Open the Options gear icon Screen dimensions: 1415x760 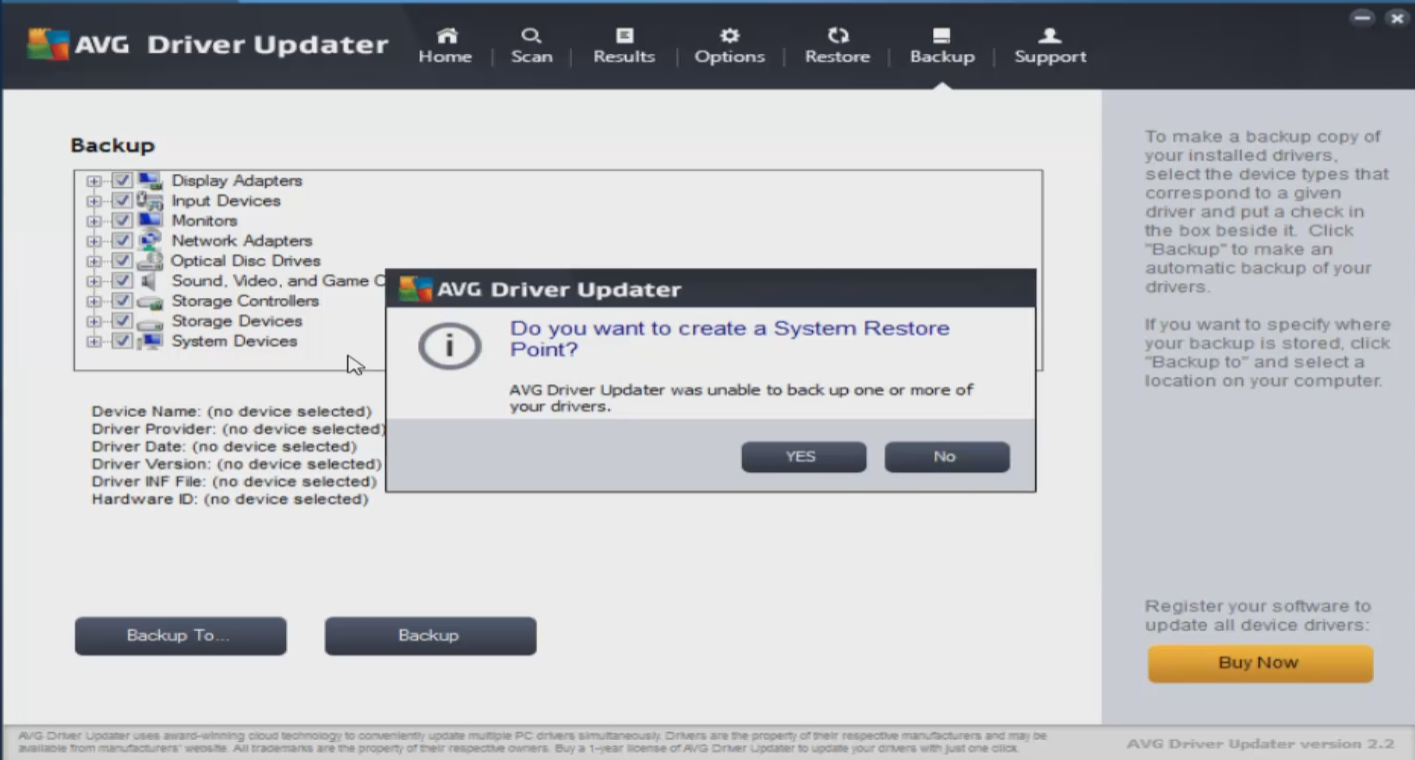click(x=730, y=37)
